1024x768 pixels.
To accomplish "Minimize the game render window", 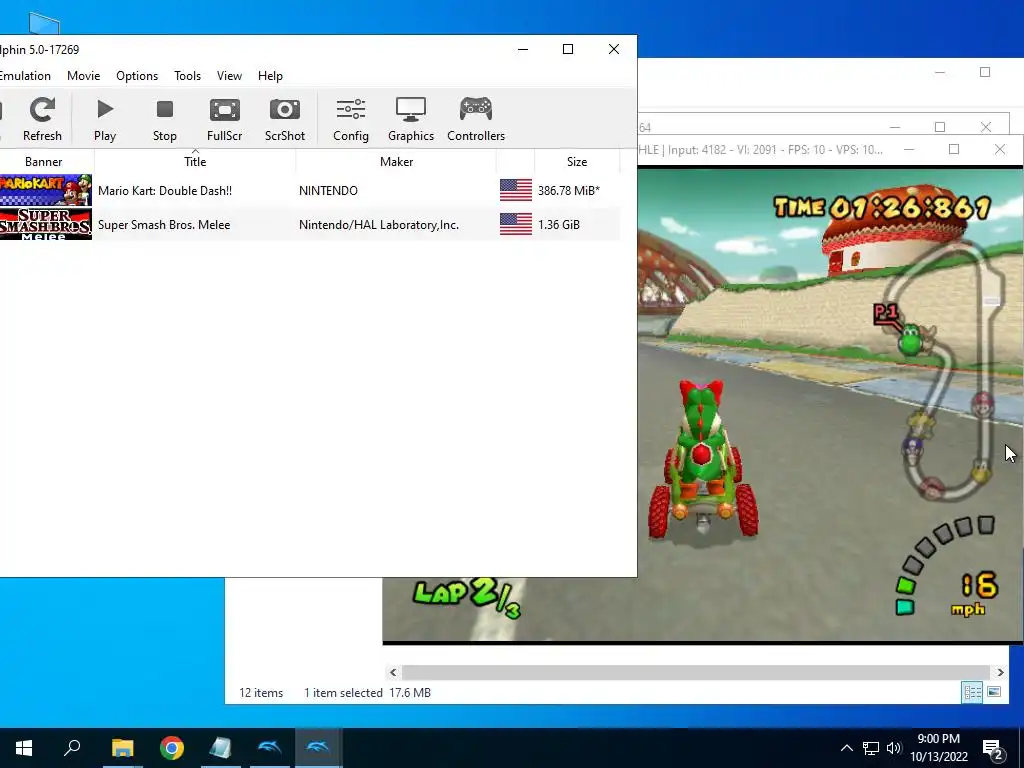I will 908,150.
